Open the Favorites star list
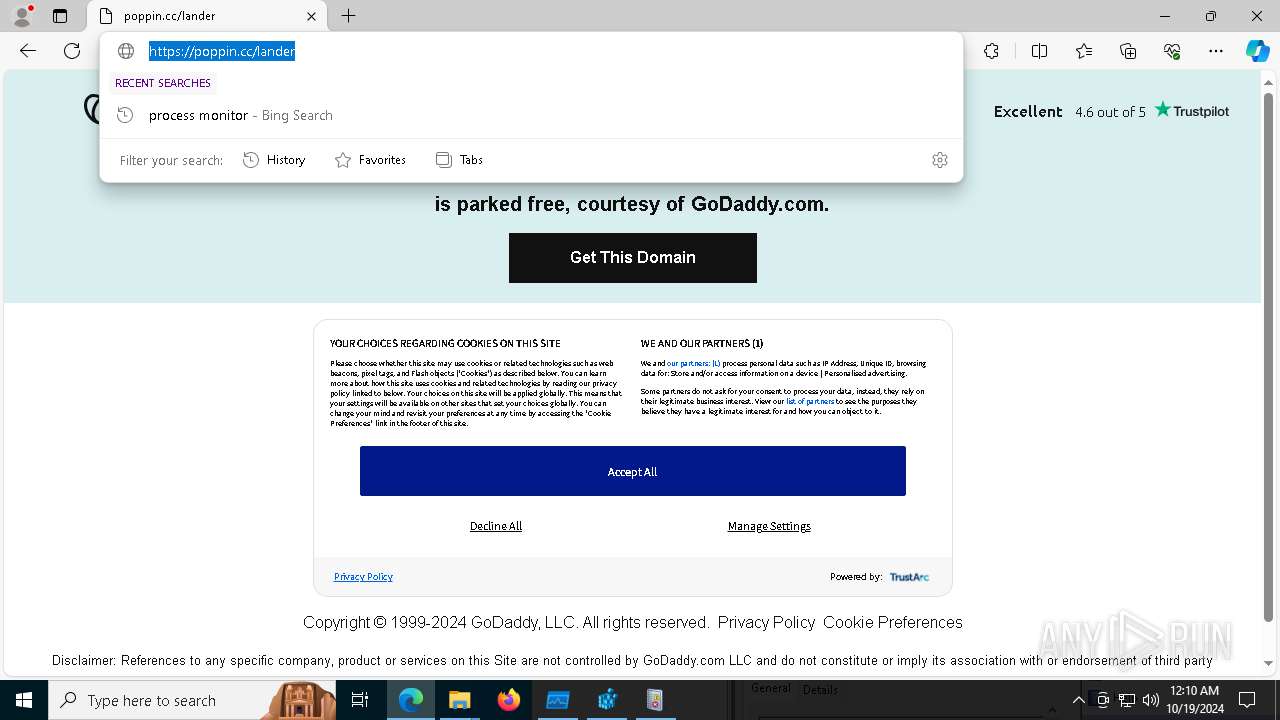 (1084, 51)
